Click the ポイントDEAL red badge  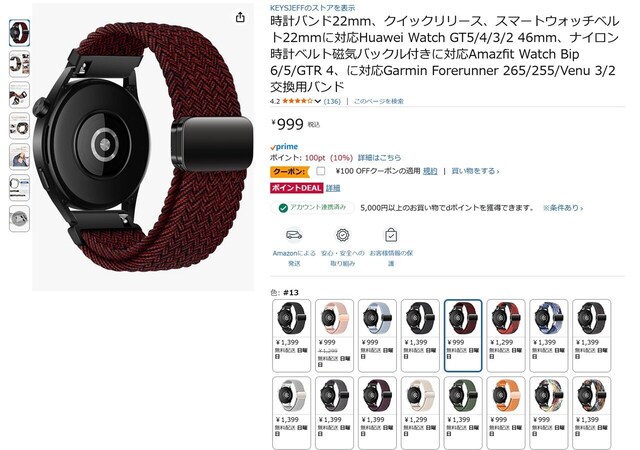tap(296, 188)
